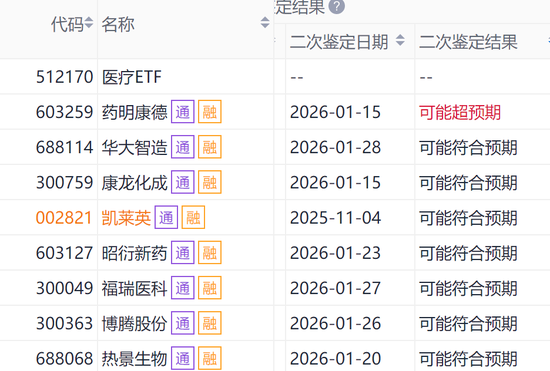The image size is (550, 371).
Task: Click the 通 badge for 凯莱英
Action: click(166, 217)
